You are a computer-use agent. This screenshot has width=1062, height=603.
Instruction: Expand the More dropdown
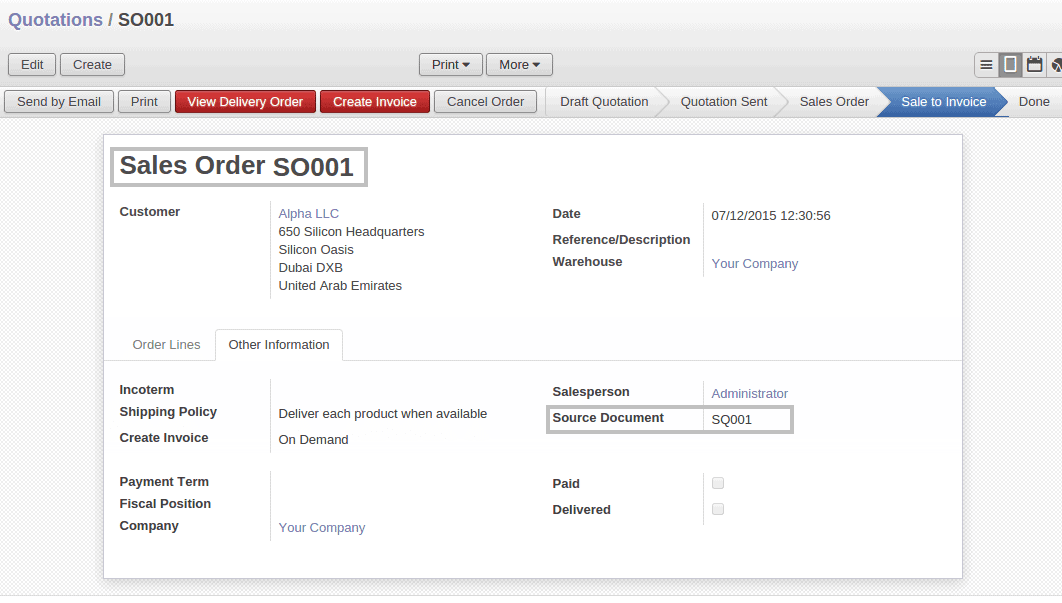[x=519, y=64]
